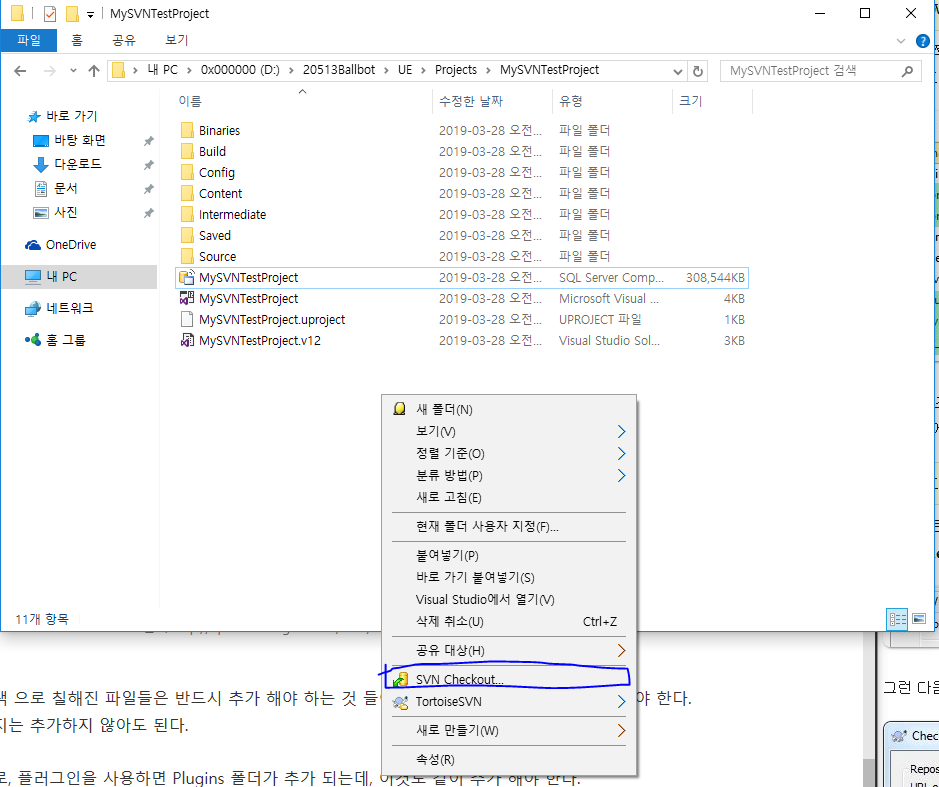The image size is (939, 787).
Task: Open the 홈 ribbon tab
Action: point(77,40)
